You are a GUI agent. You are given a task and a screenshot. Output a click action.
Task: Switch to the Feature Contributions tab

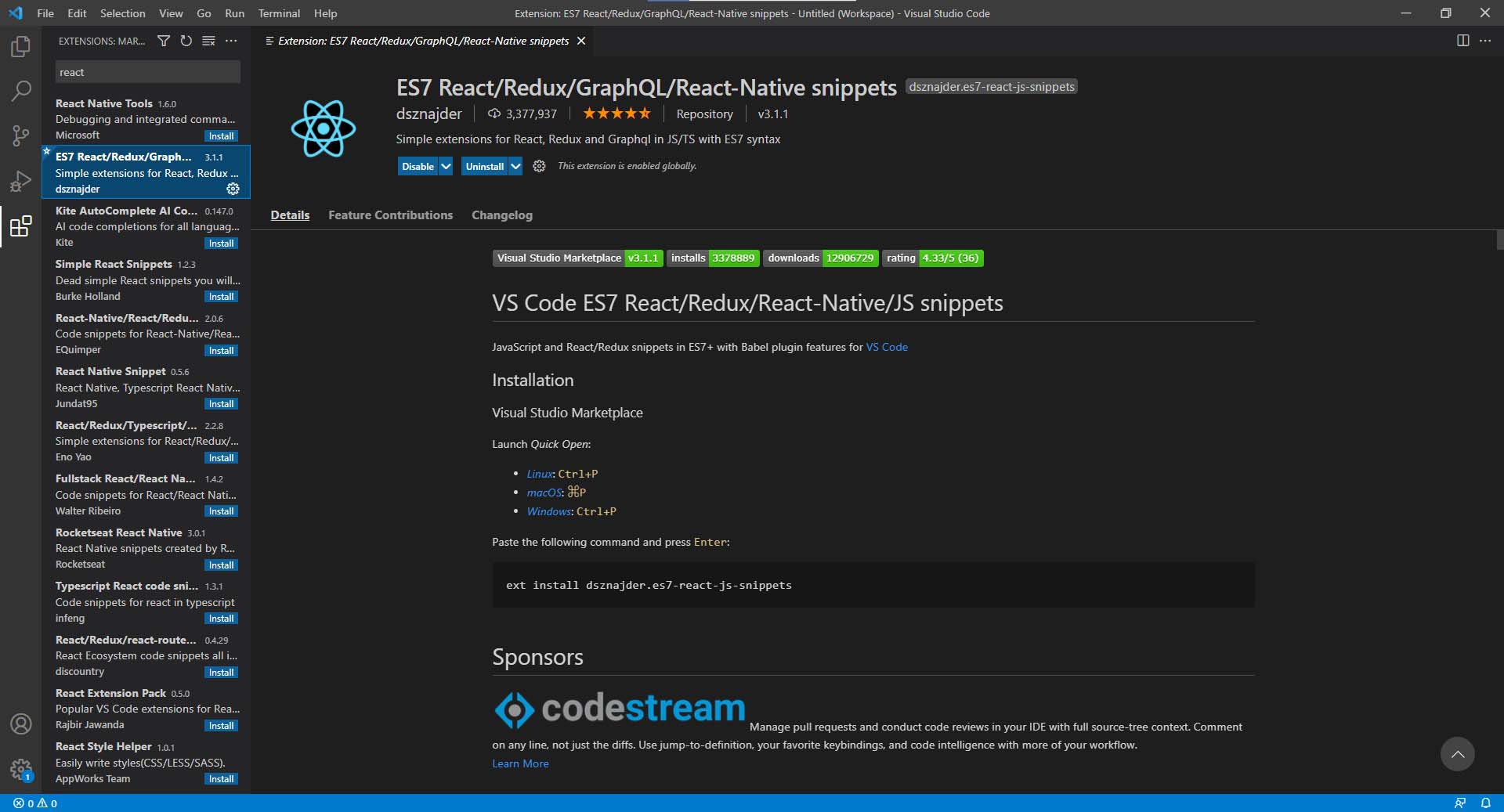390,215
